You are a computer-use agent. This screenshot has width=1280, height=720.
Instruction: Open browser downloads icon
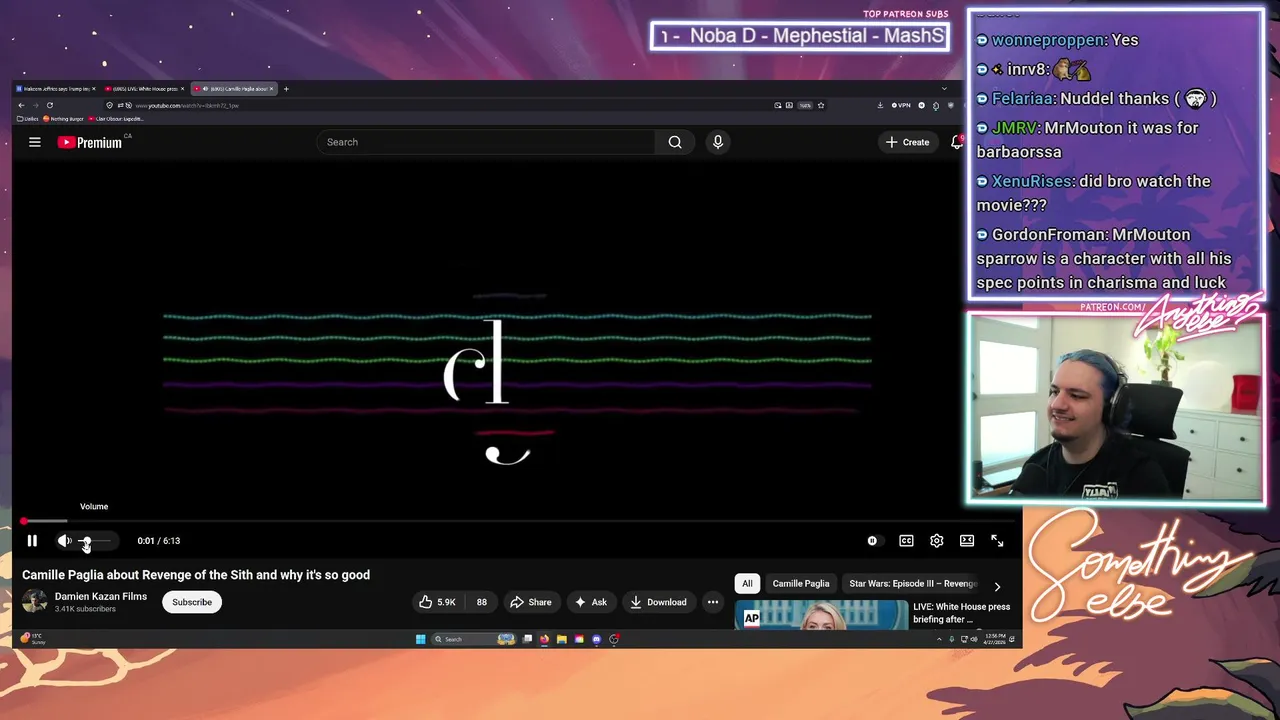point(880,105)
